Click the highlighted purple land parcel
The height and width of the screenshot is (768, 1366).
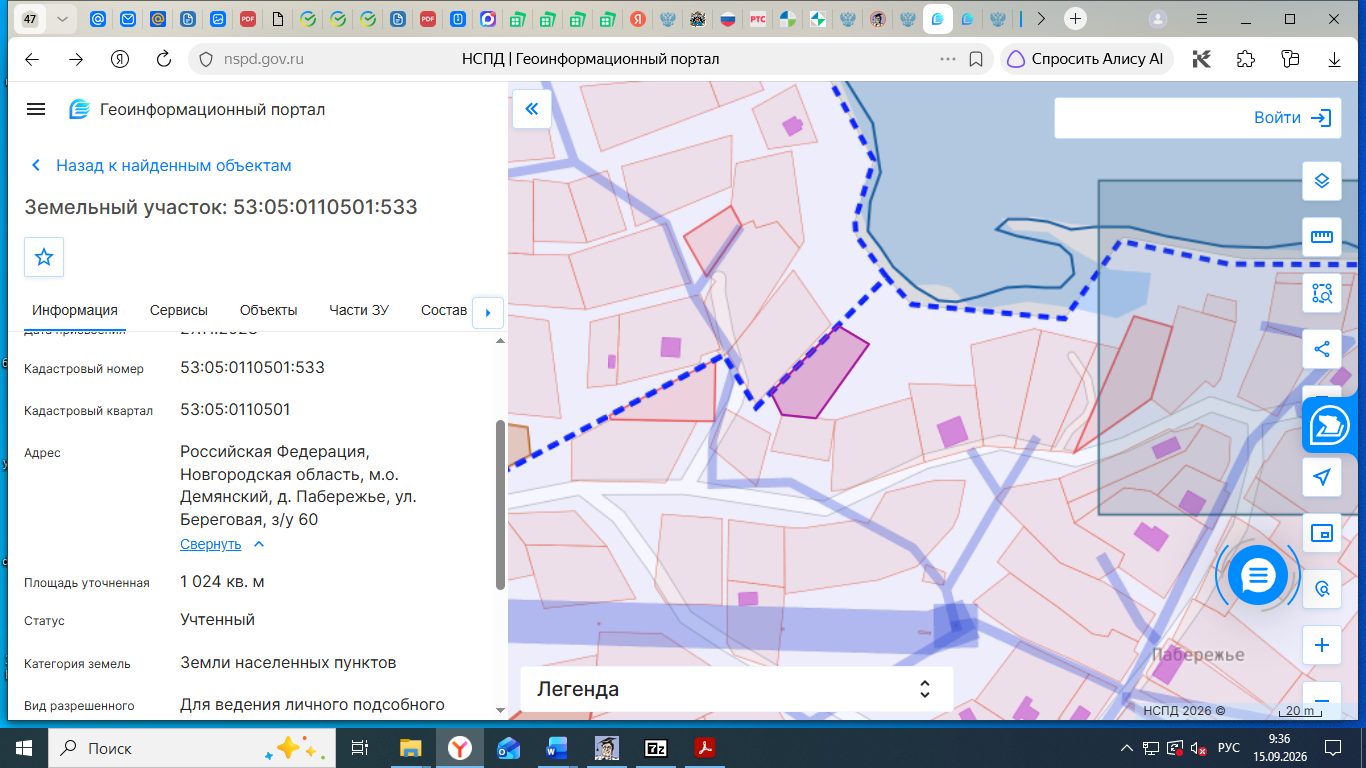coord(819,374)
